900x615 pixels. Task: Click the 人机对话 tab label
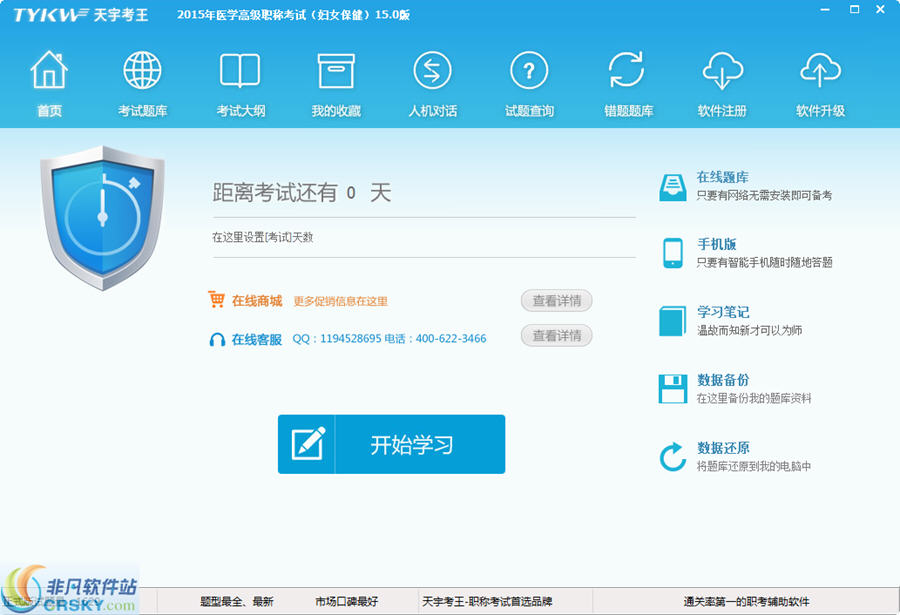(x=433, y=111)
